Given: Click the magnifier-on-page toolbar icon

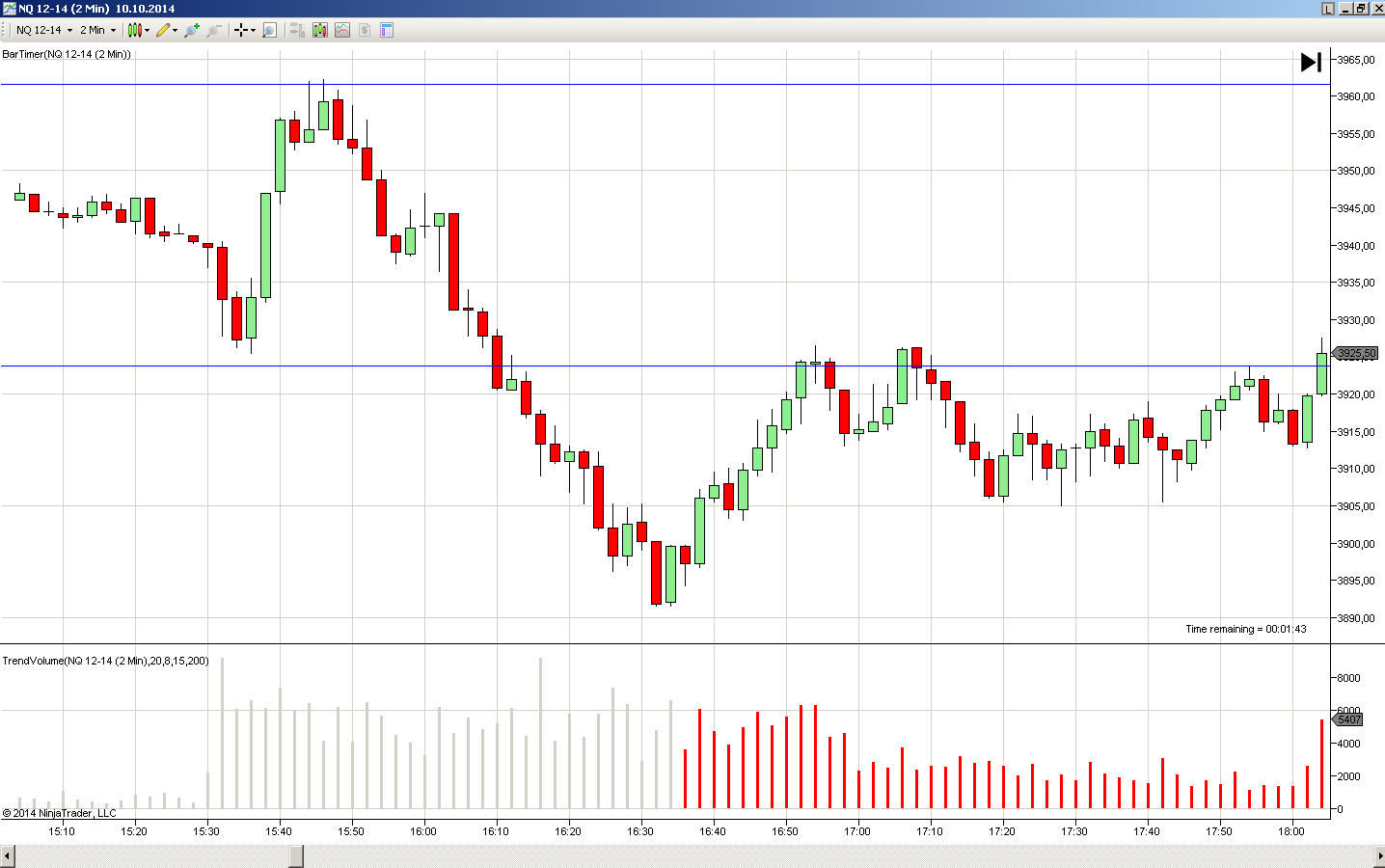Looking at the screenshot, I should point(269,30).
